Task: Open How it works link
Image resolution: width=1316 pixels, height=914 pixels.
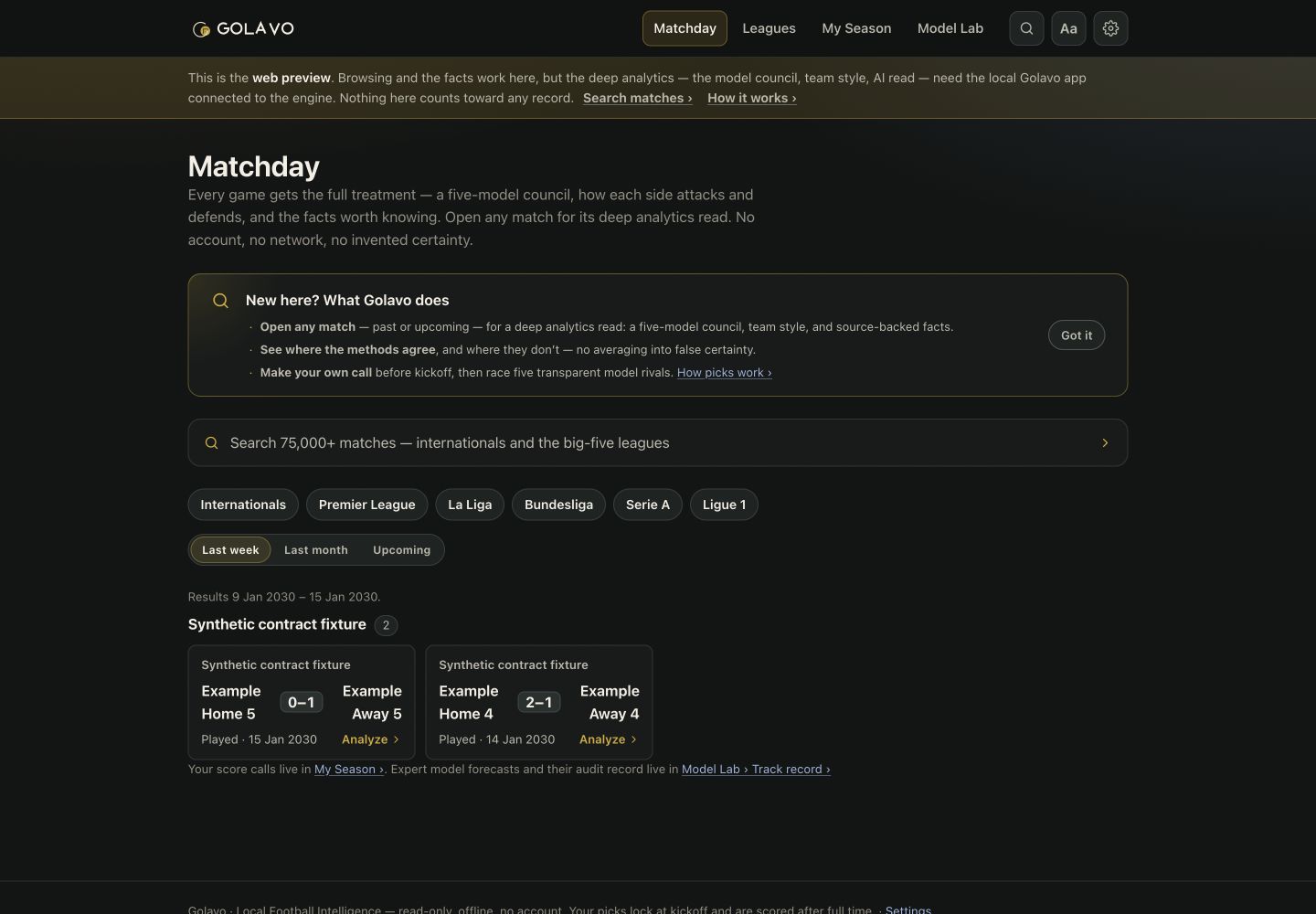Action: [x=751, y=98]
